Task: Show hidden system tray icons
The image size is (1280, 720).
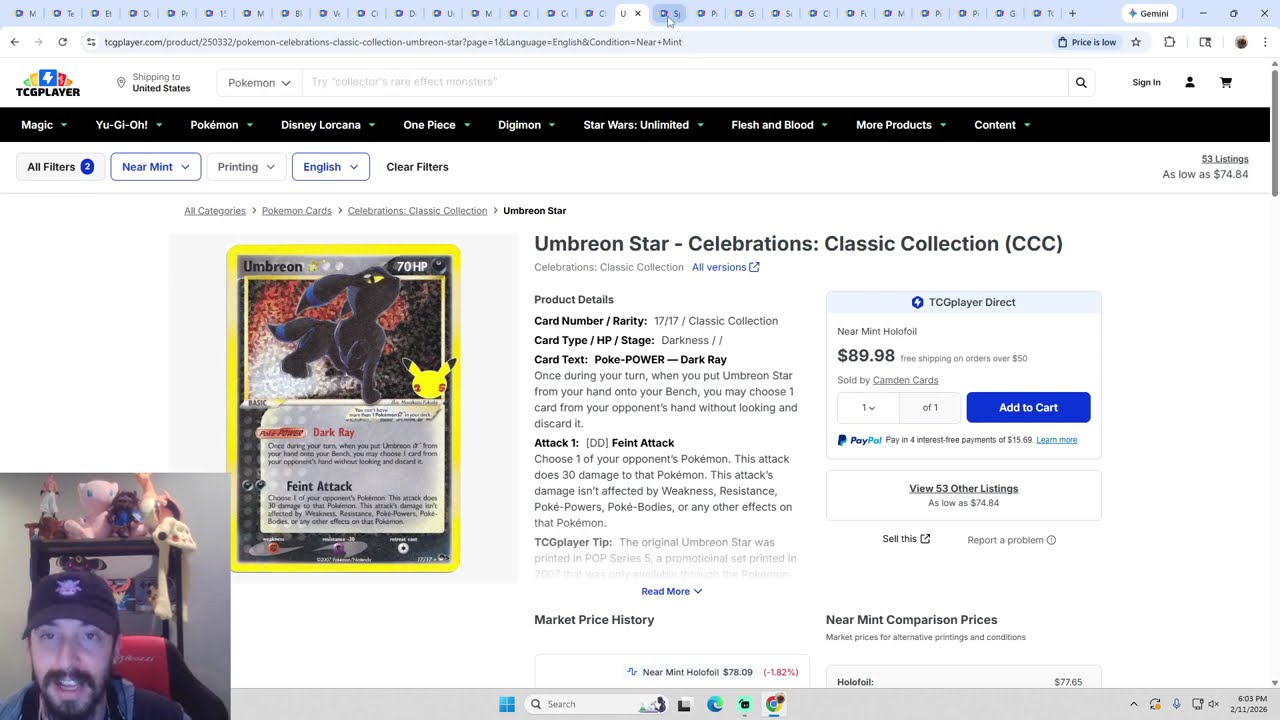Action: 1133,704
